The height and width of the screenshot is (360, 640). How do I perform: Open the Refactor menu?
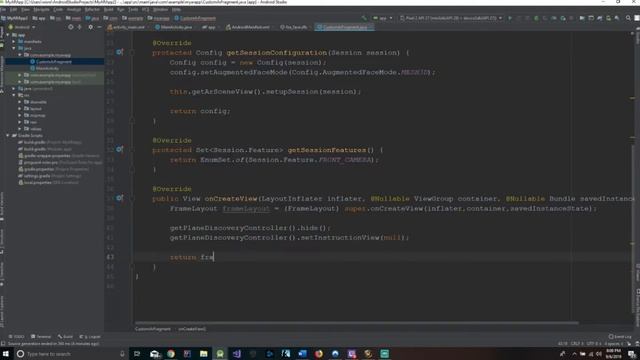coord(92,9)
